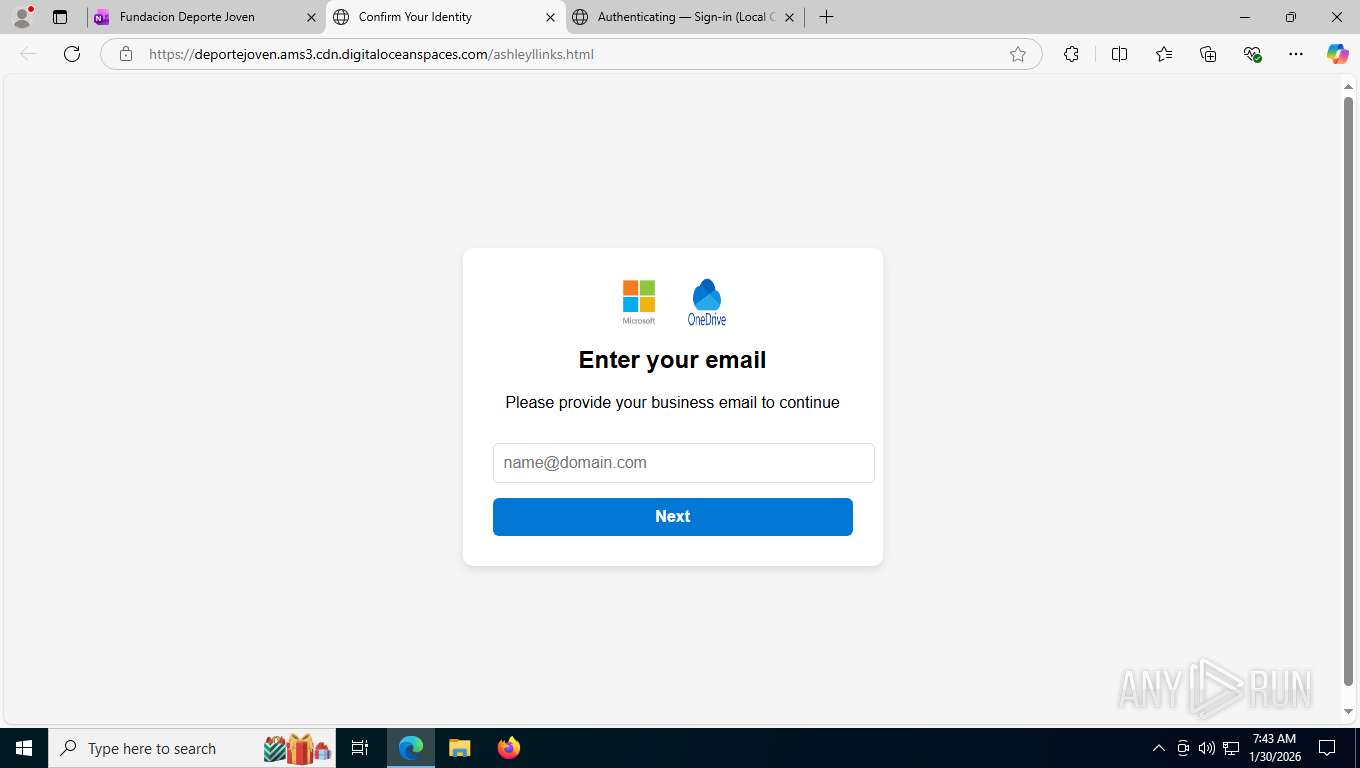
Task: Open the Copilot sidebar icon
Action: pyautogui.click(x=1337, y=54)
